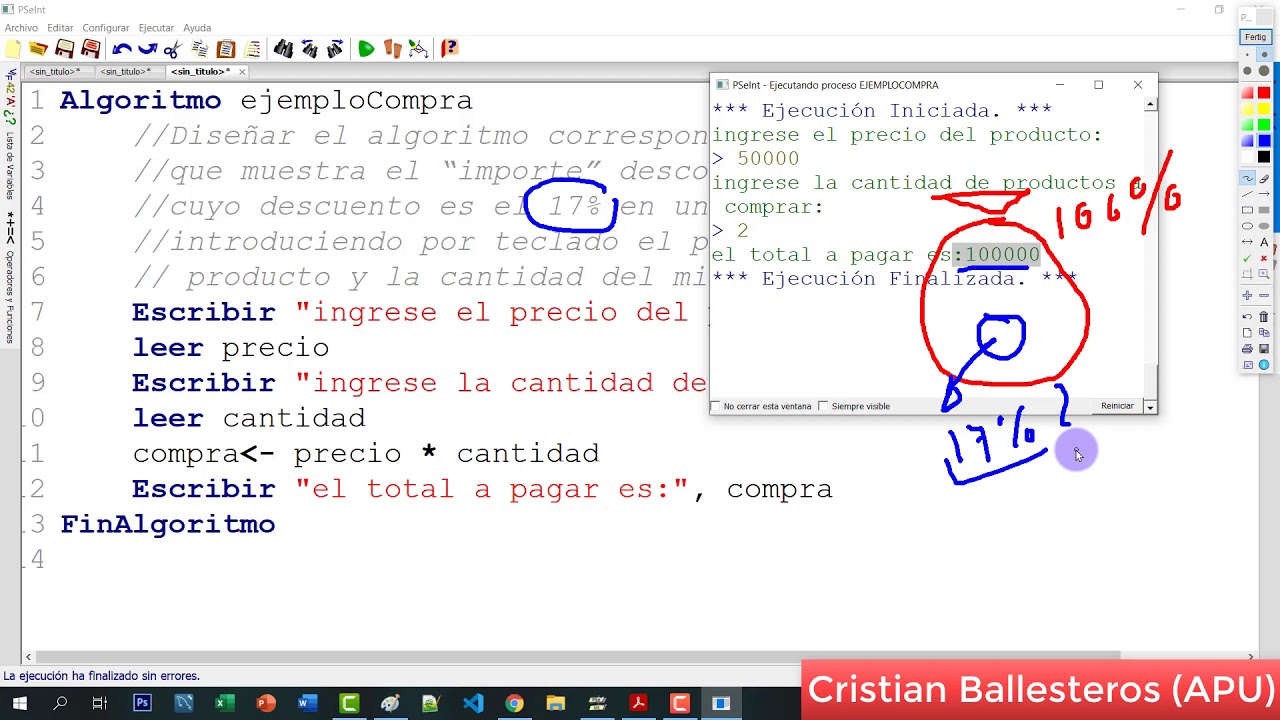Undo the last edit with the blue arrow

pos(121,48)
